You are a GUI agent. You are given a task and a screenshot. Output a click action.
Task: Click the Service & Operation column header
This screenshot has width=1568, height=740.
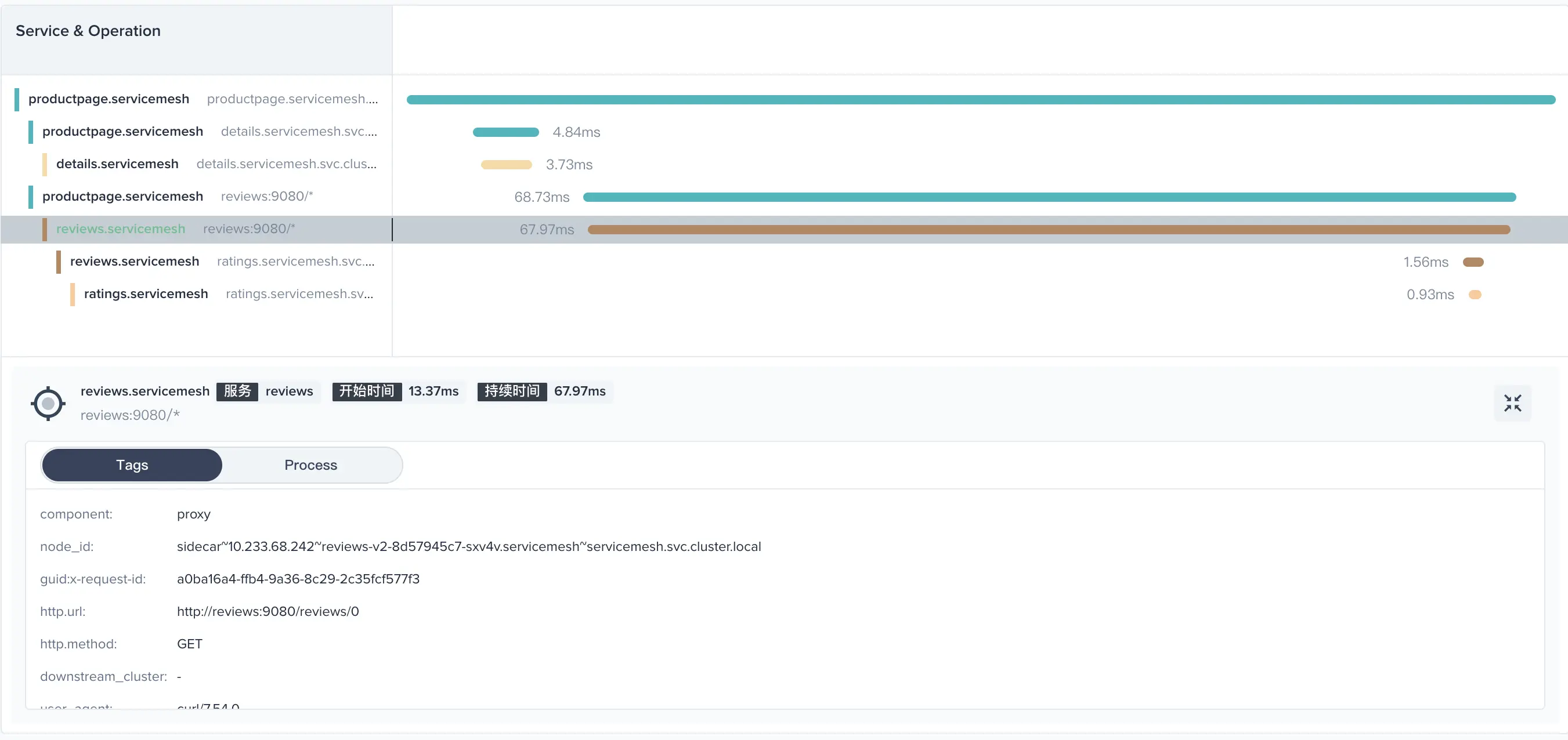88,31
